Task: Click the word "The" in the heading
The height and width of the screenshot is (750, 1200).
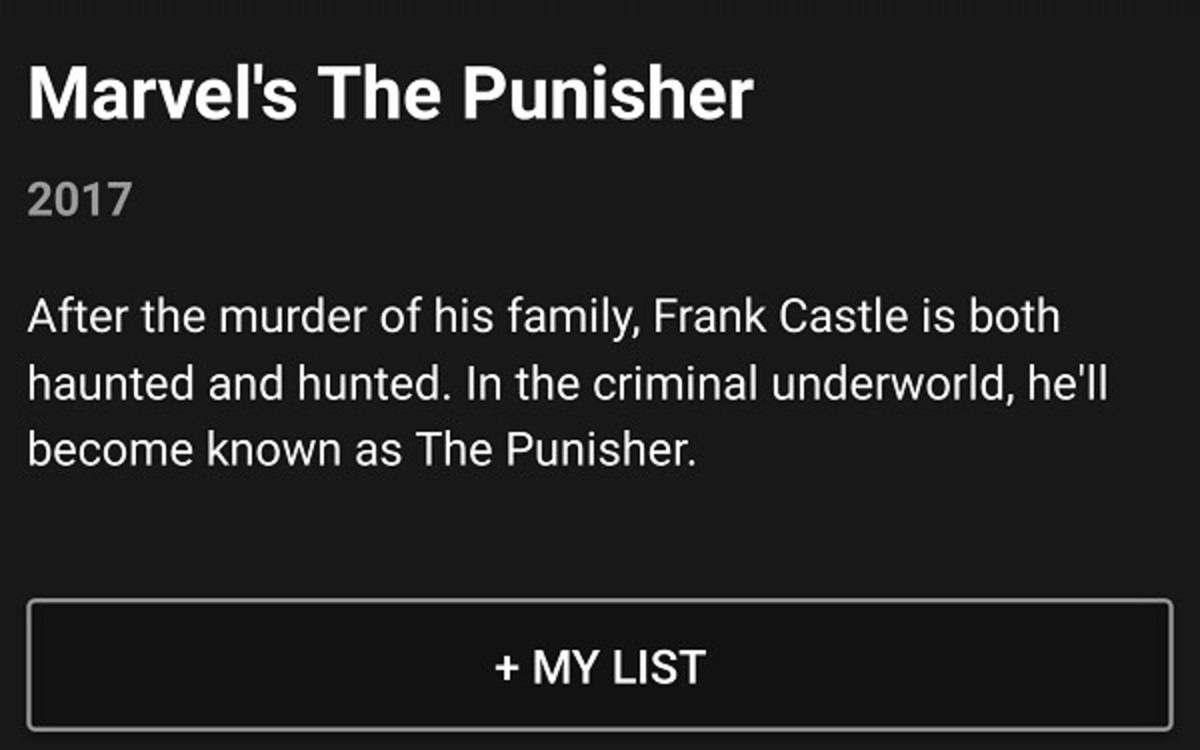Action: [379, 93]
